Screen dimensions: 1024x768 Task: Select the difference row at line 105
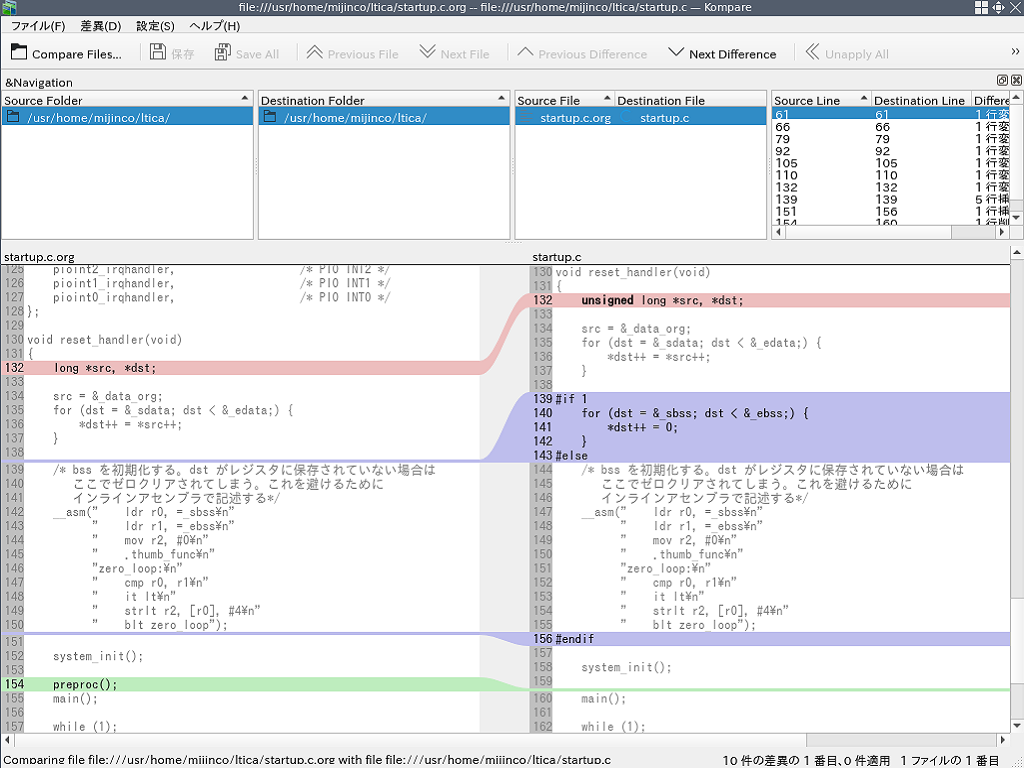click(x=786, y=163)
